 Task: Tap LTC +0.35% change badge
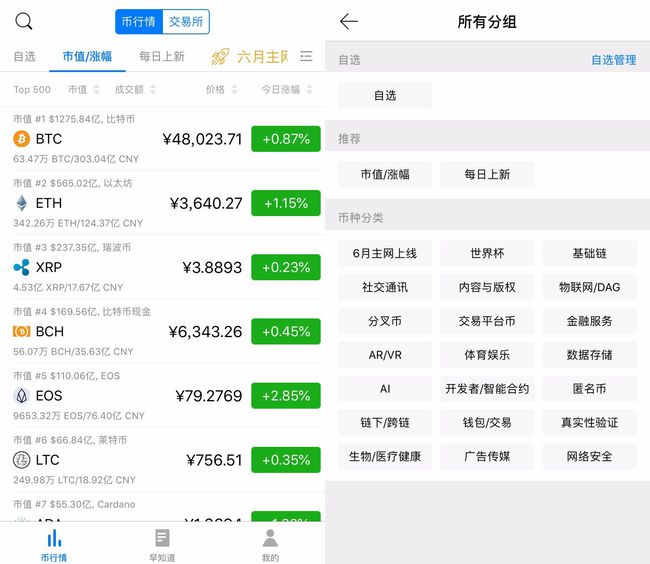(x=286, y=460)
